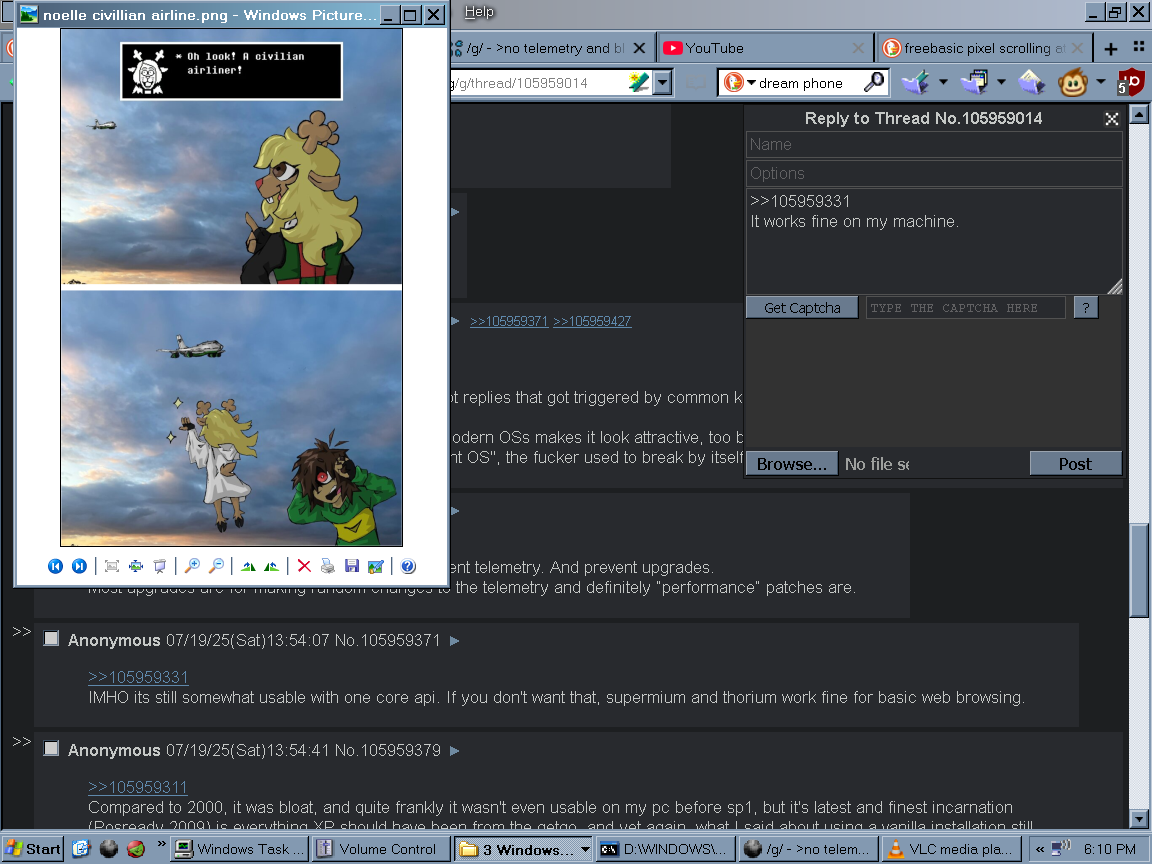Follow reply link >>105959427
The height and width of the screenshot is (864, 1152).
tap(592, 321)
